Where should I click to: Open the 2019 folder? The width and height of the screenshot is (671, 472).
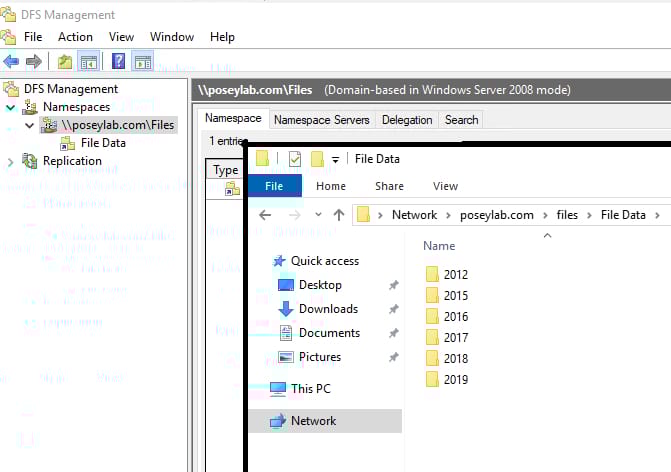[447, 379]
